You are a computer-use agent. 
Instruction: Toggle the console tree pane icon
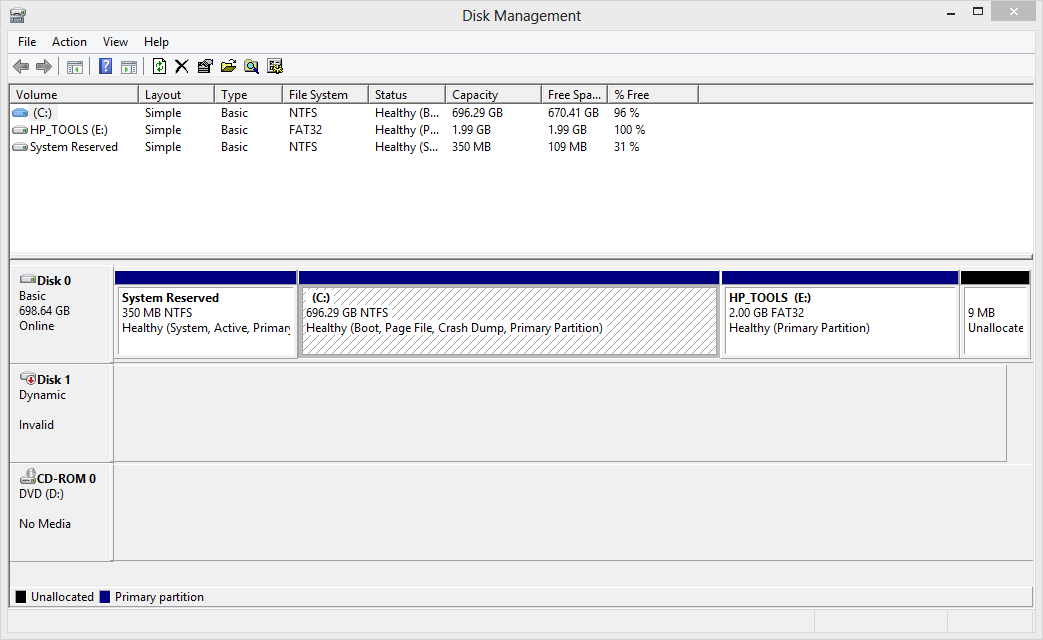[74, 67]
